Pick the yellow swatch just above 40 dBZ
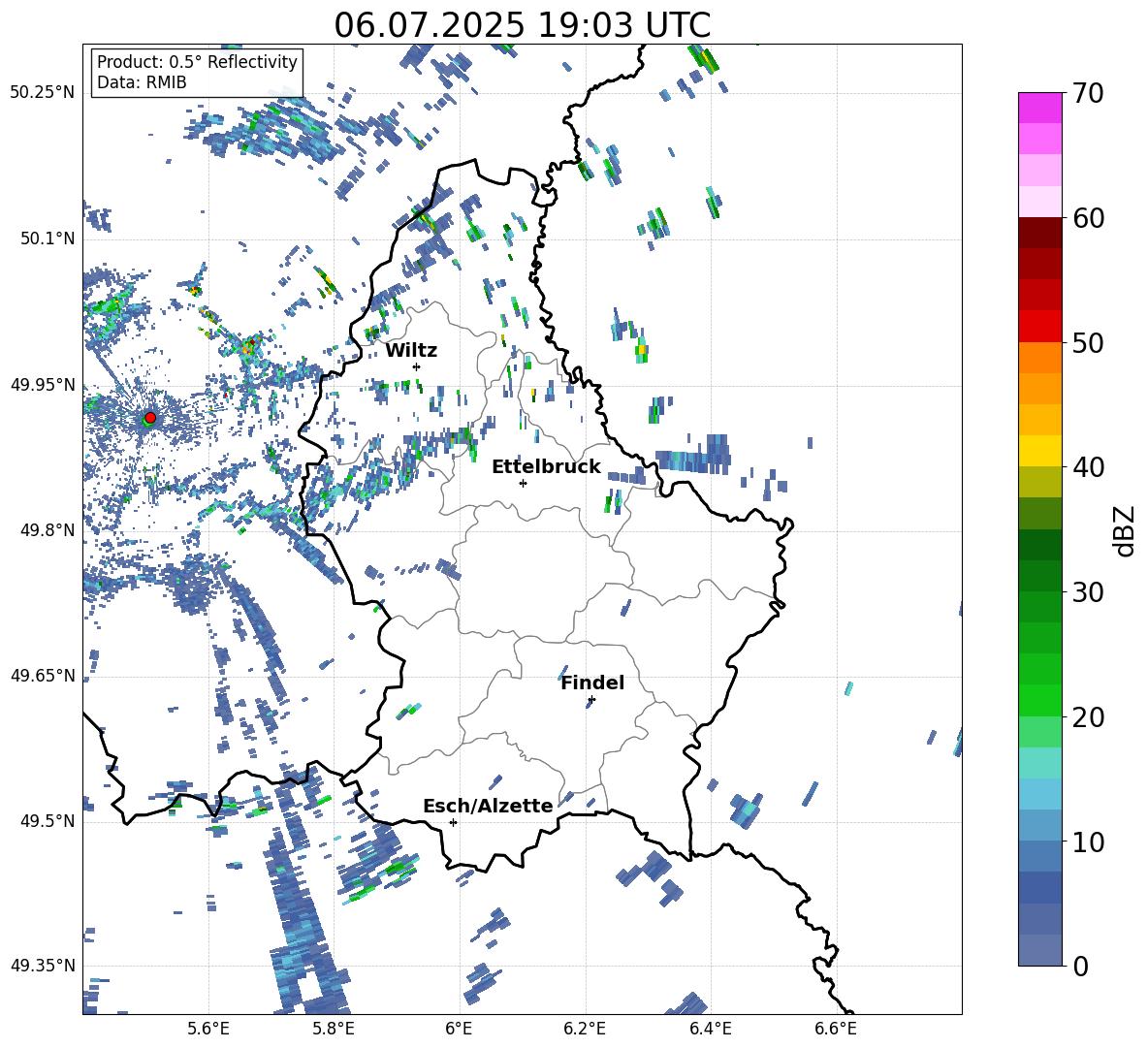 [x=1039, y=451]
